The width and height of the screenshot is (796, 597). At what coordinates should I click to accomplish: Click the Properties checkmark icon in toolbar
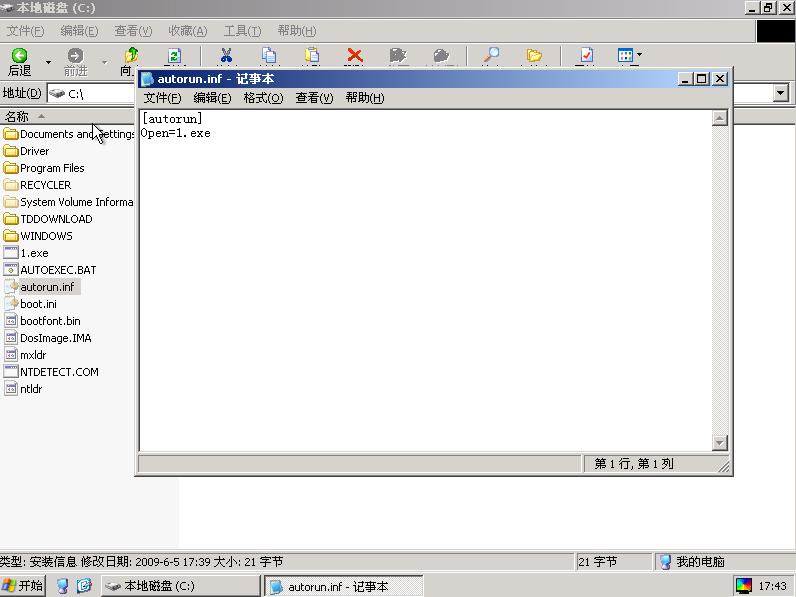tap(586, 55)
